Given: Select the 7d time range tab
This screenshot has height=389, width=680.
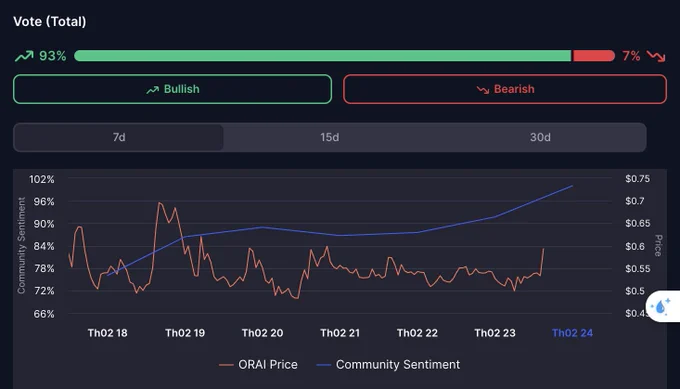Looking at the screenshot, I should point(119,137).
